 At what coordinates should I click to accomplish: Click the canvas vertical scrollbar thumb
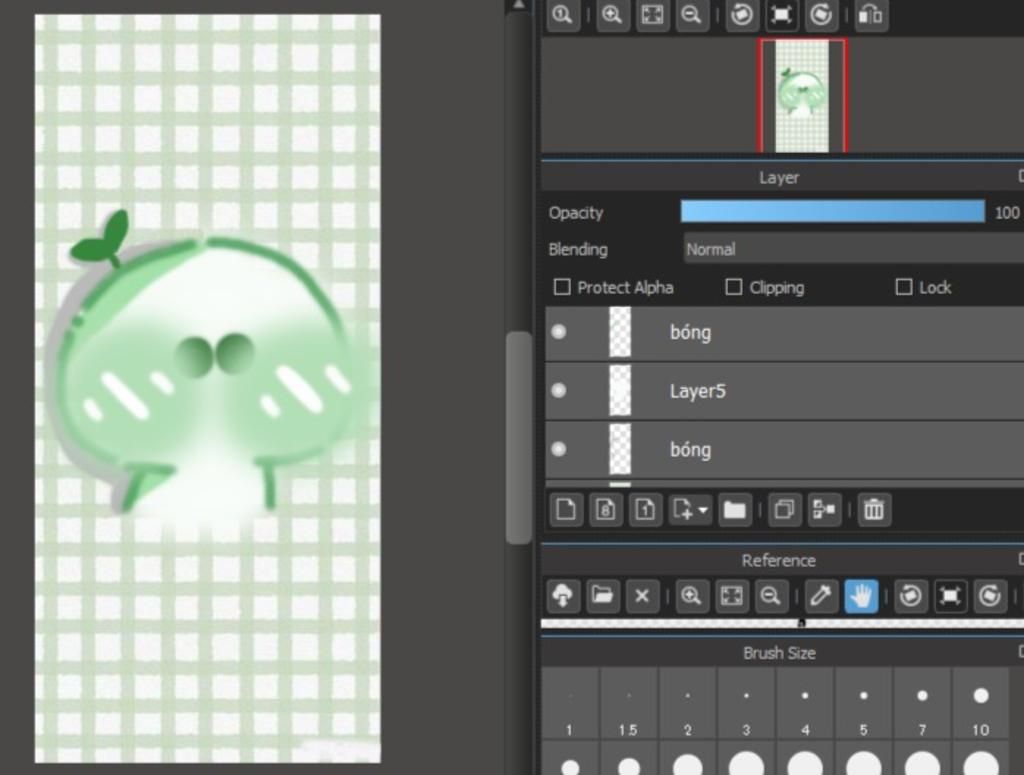pos(519,437)
